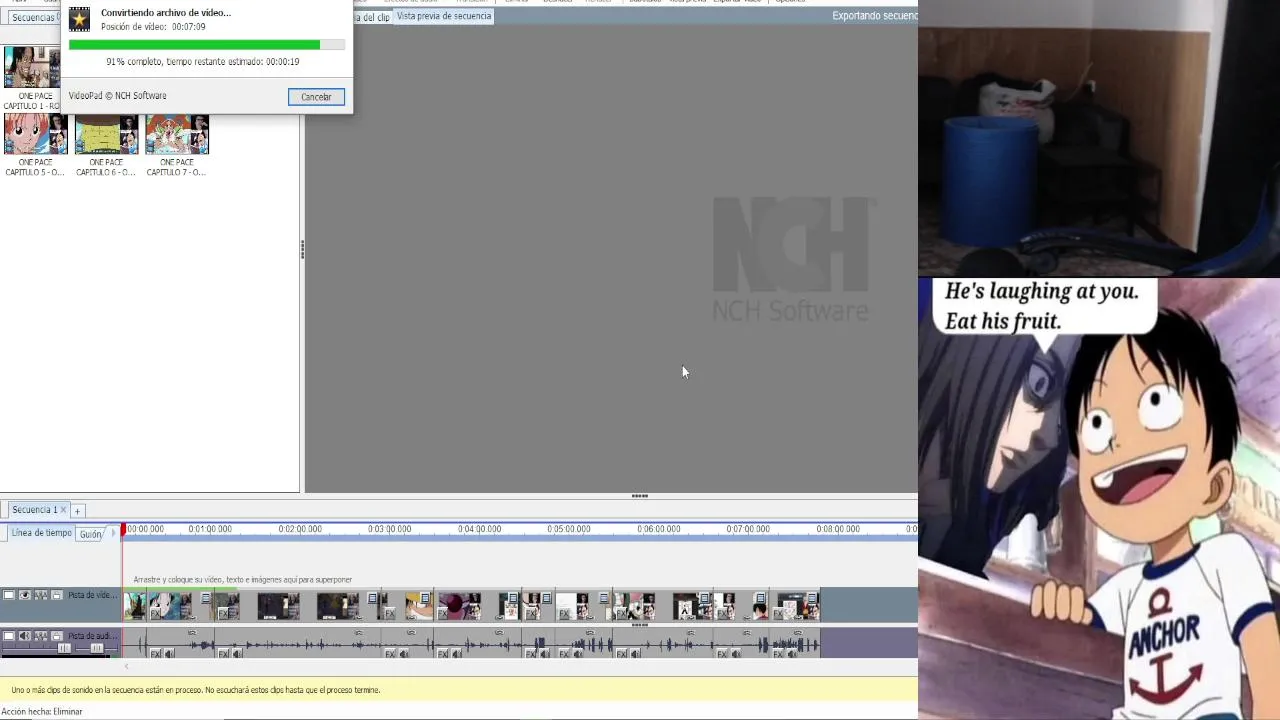This screenshot has width=1280, height=720.
Task: Click the 0:03:00.000 mark on the ruler
Action: coord(389,529)
